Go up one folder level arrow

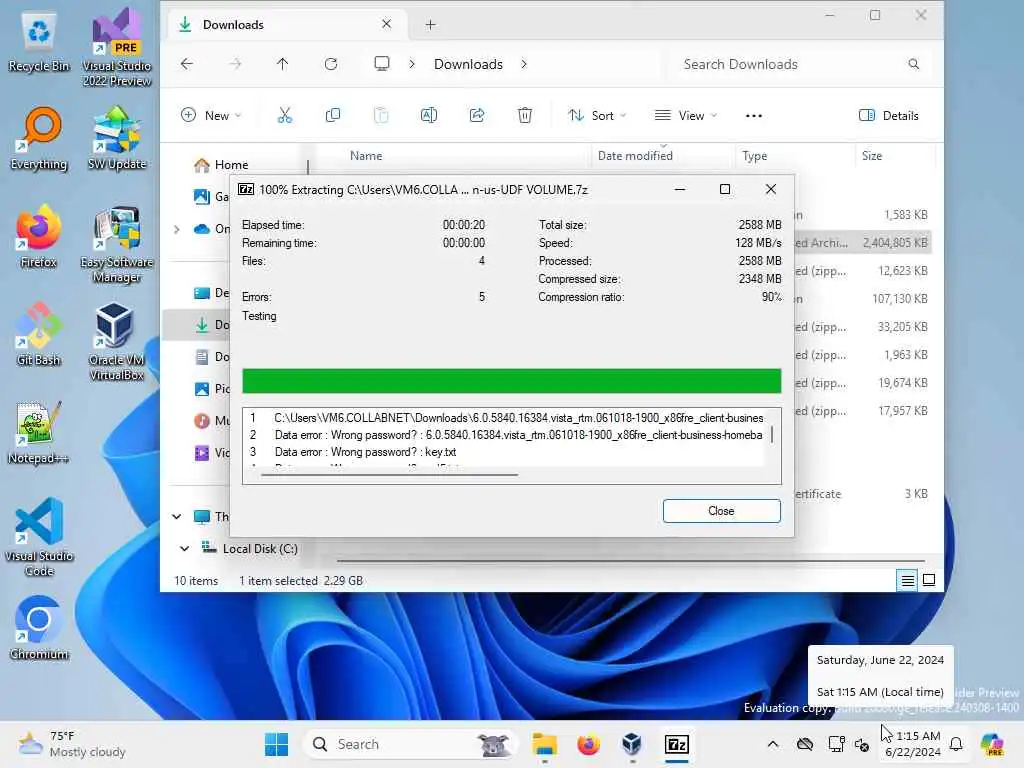pos(282,64)
